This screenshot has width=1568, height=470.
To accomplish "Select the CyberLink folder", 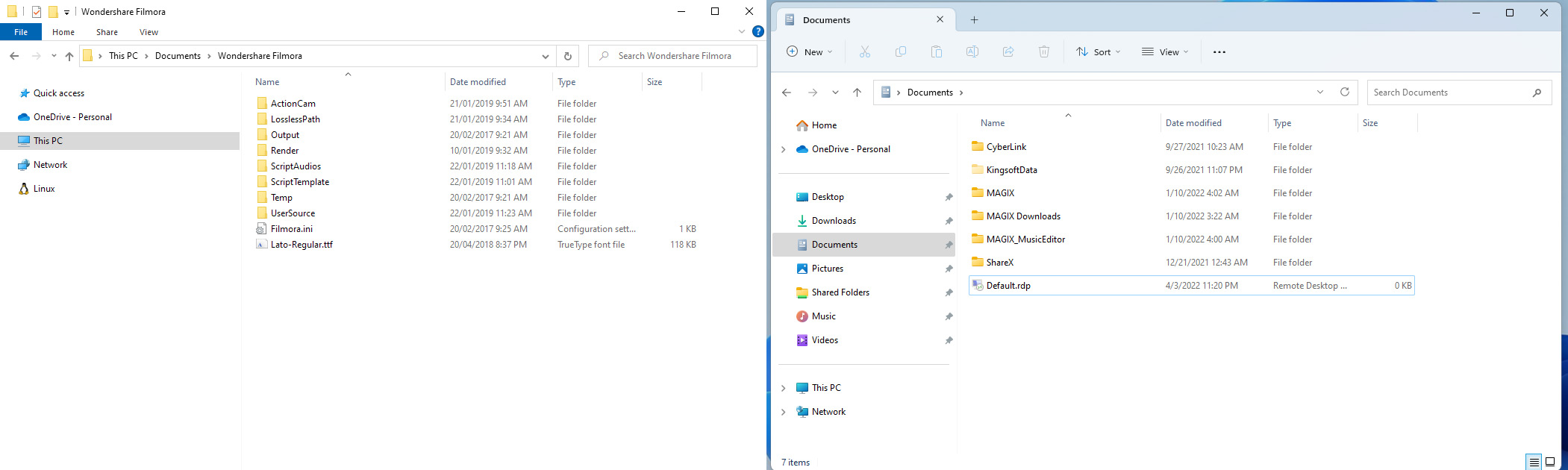I will pyautogui.click(x=1006, y=147).
